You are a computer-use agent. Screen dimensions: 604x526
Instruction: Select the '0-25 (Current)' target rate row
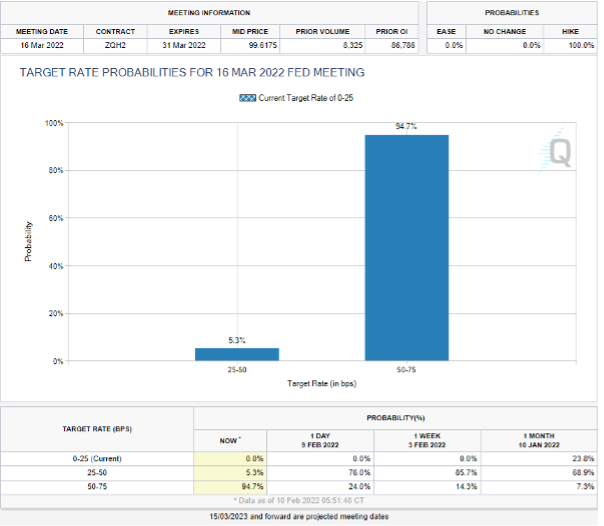pyautogui.click(x=97, y=457)
